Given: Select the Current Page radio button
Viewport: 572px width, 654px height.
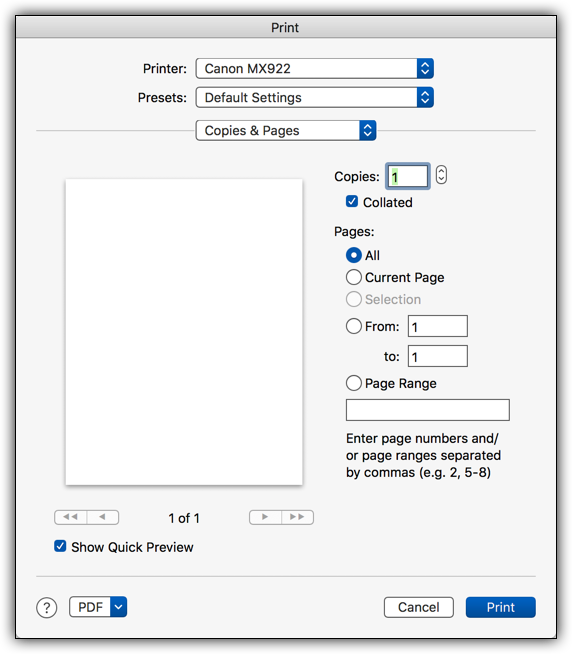Looking at the screenshot, I should click(x=353, y=277).
